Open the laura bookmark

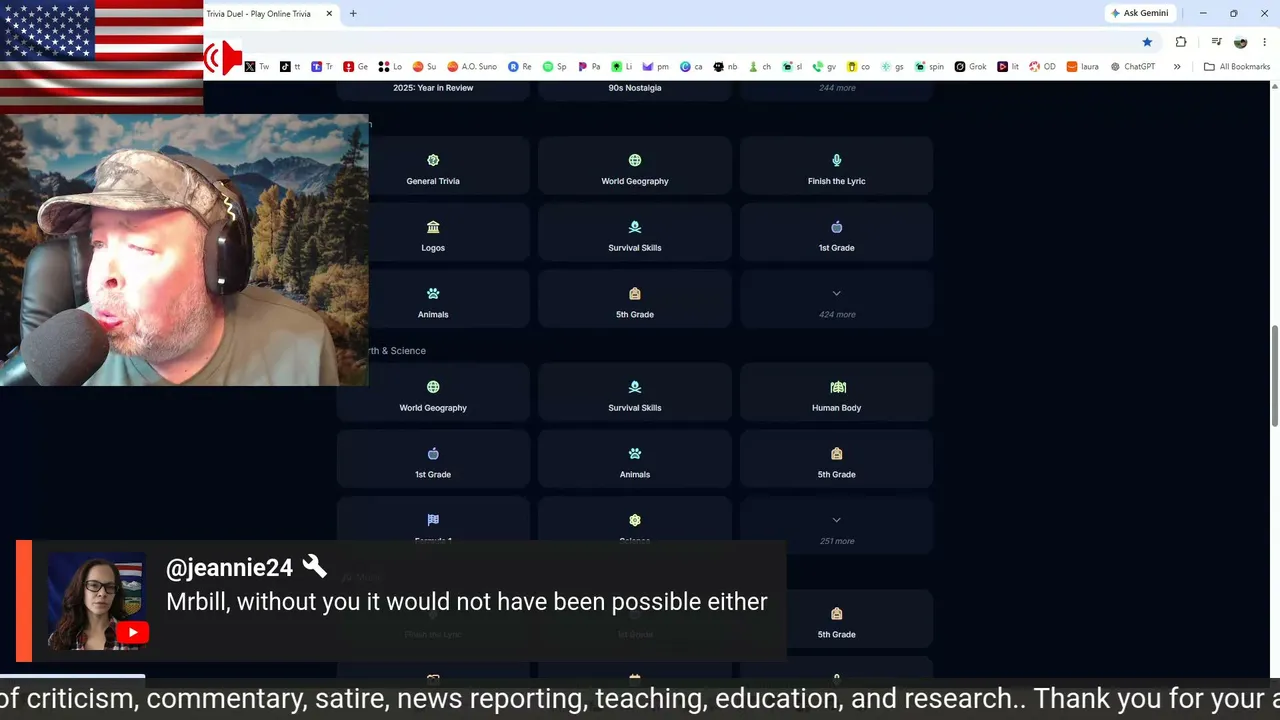(x=1083, y=67)
